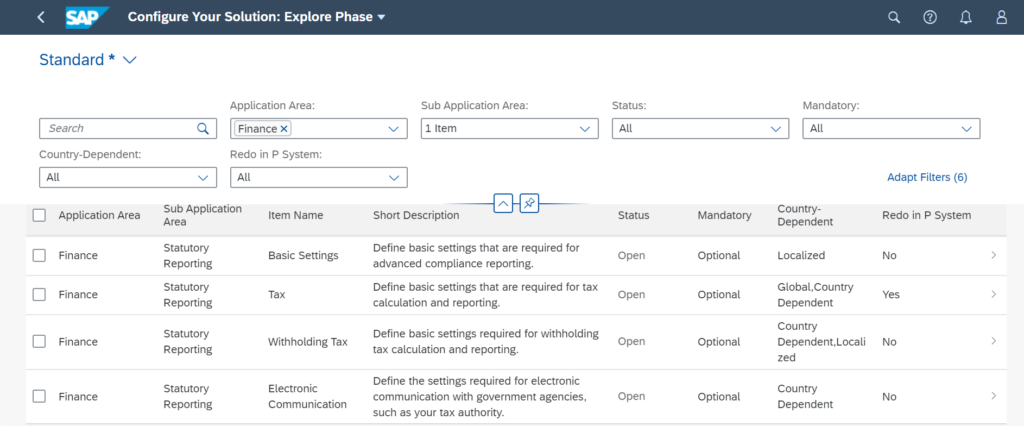The height and width of the screenshot is (426, 1024).
Task: Click the Redo in P System column header
Action: (926, 215)
